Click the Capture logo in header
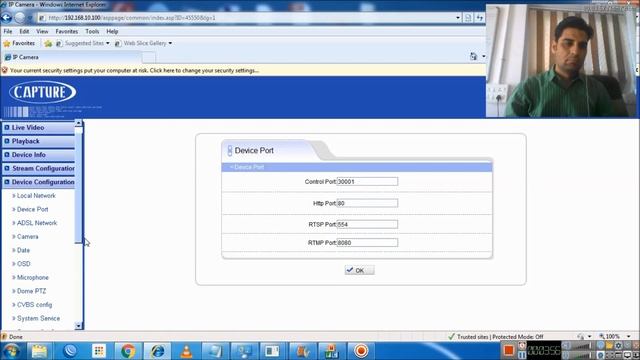Screen dimensions: 640x360 [x=42, y=92]
